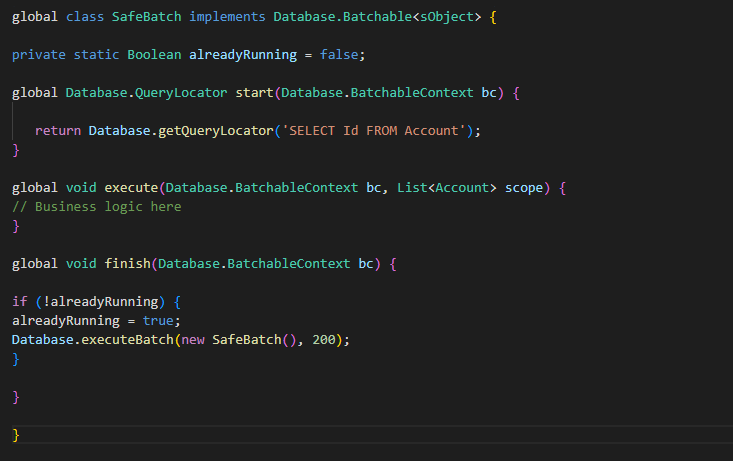Click the 'finish' method name

click(127, 263)
